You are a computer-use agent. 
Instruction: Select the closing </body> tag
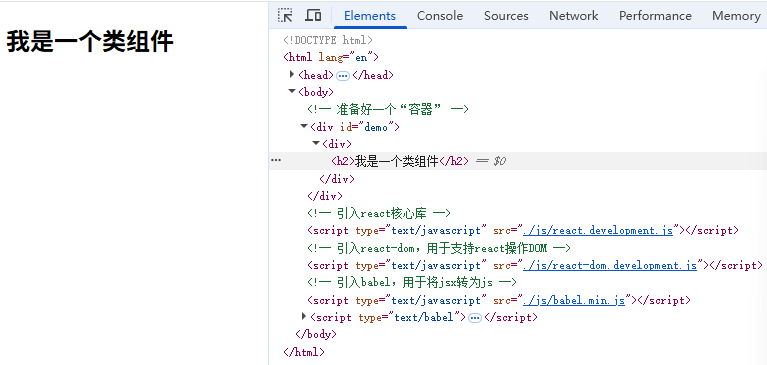(x=316, y=335)
